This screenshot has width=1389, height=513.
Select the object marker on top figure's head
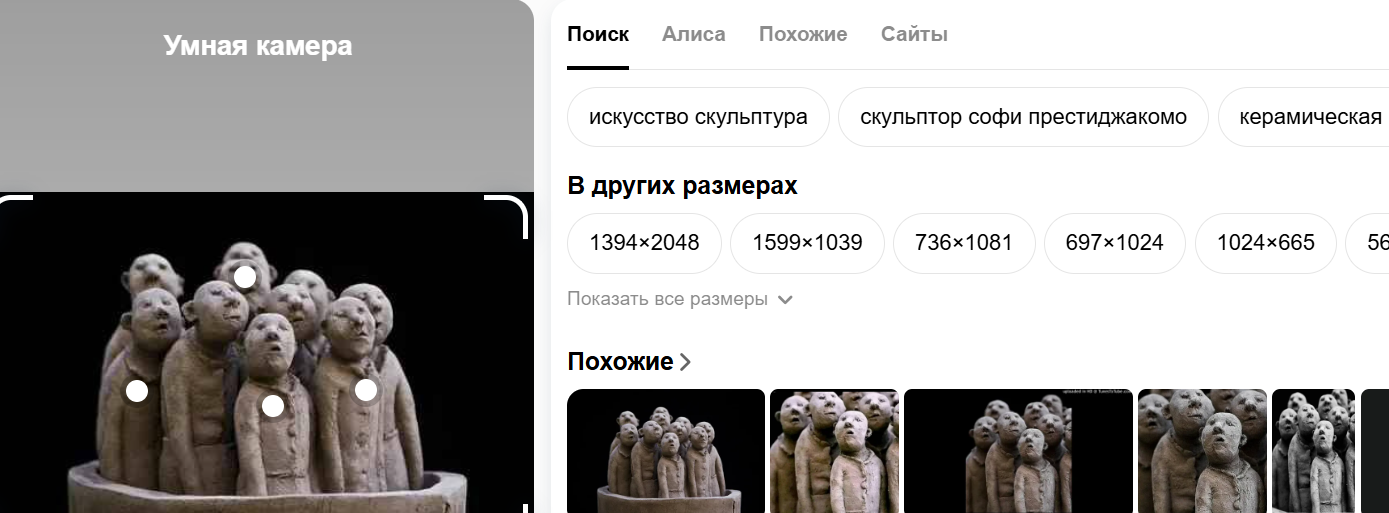(x=245, y=277)
